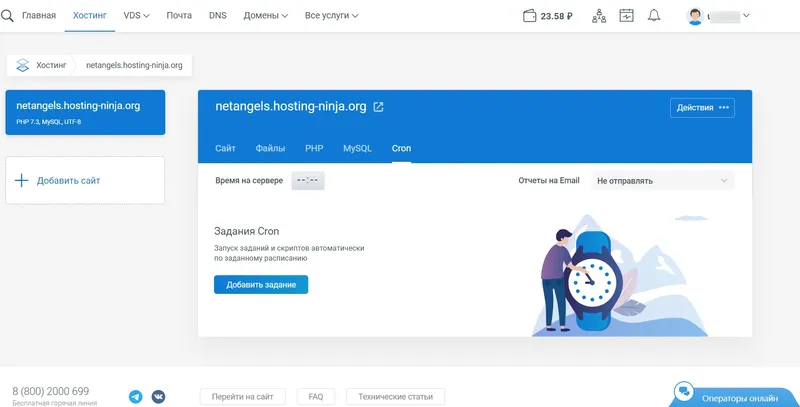Screen dimensions: 800x407
Task: Open notifications bell
Action: click(654, 16)
